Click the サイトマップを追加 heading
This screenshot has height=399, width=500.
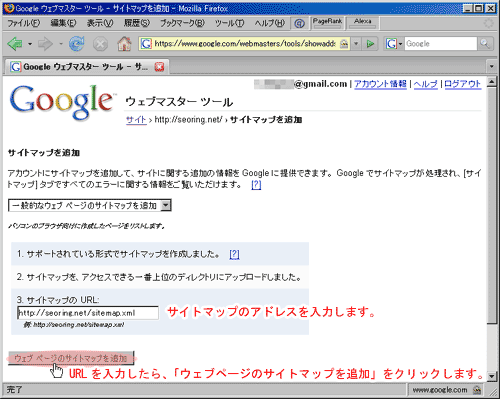[44, 153]
